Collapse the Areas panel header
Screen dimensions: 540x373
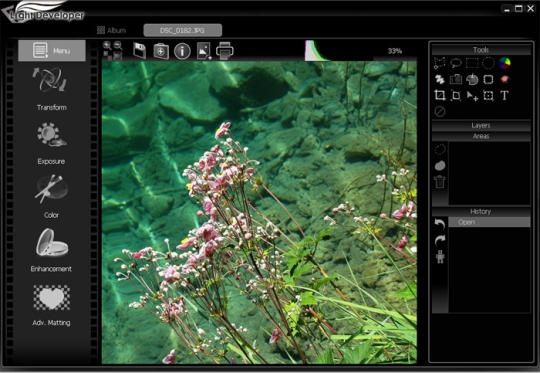481,136
